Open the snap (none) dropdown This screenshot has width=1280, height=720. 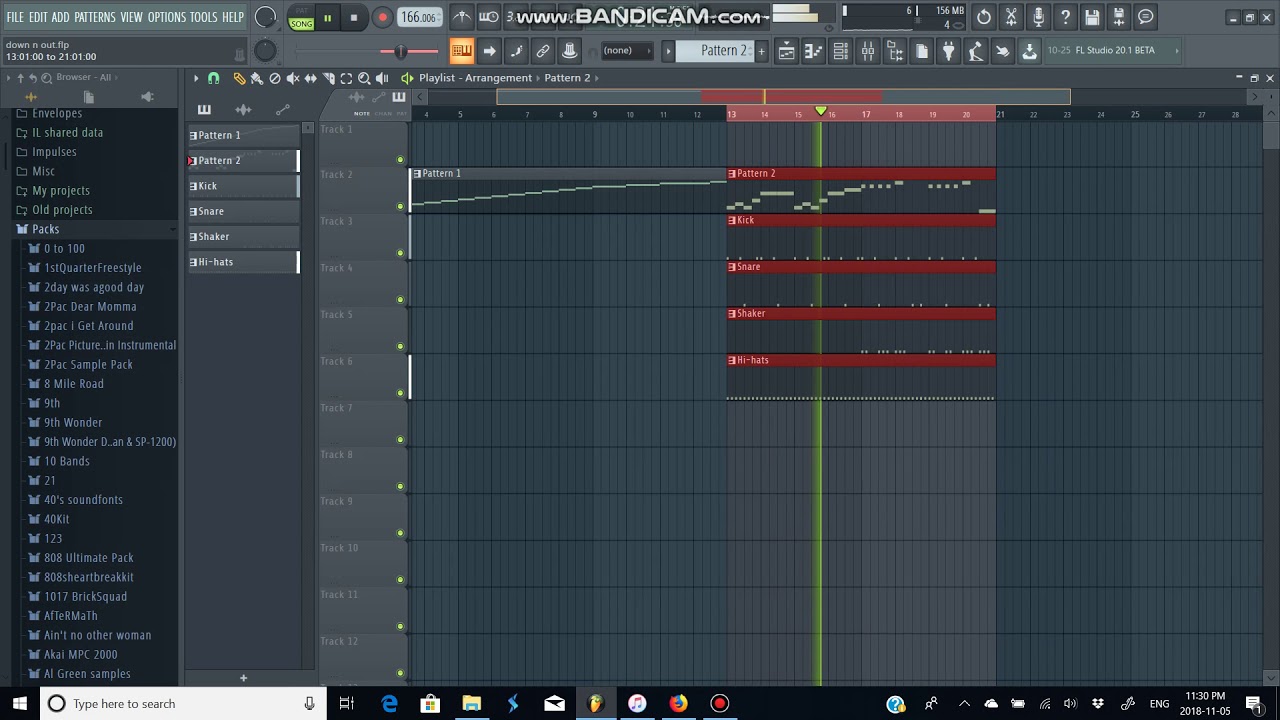[626, 51]
